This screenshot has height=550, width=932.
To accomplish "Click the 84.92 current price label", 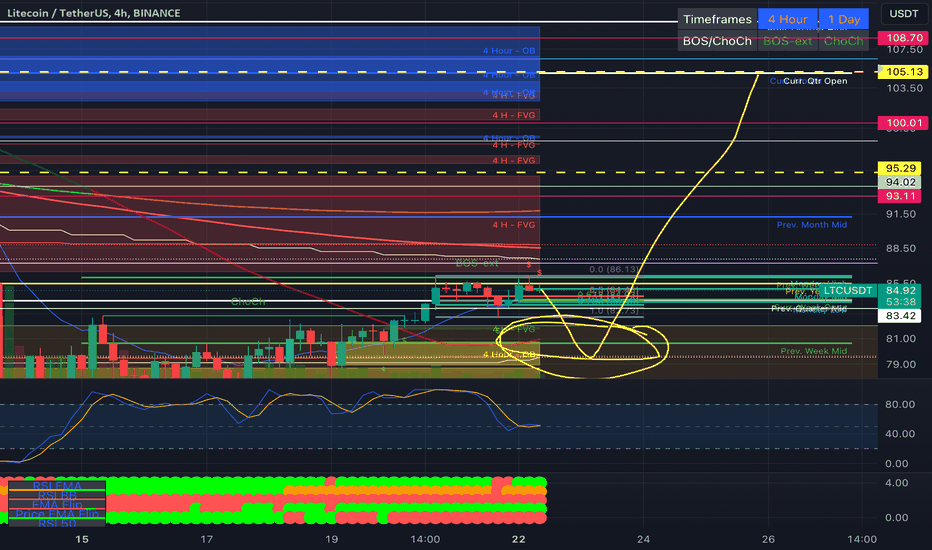I will tap(900, 290).
